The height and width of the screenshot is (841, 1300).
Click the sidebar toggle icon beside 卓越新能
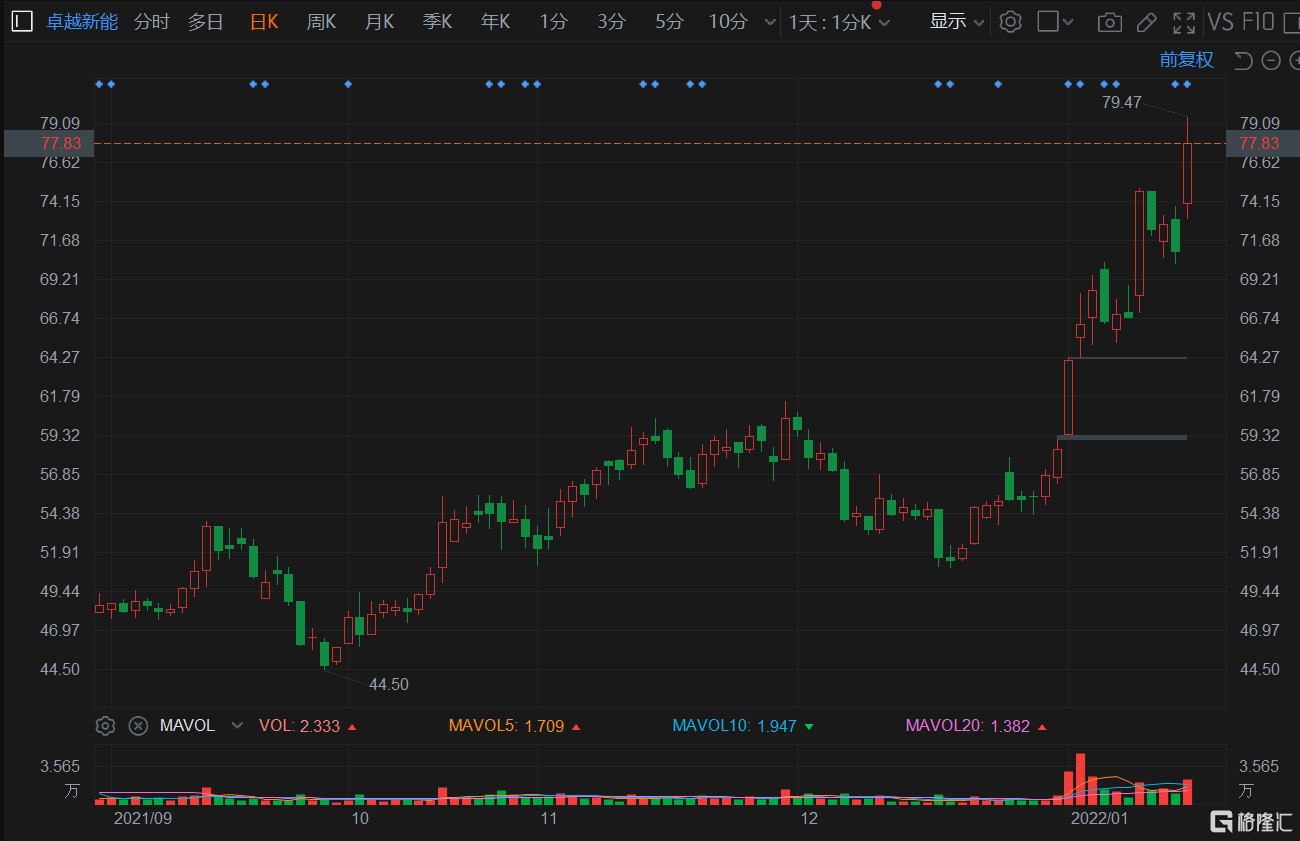coord(22,21)
